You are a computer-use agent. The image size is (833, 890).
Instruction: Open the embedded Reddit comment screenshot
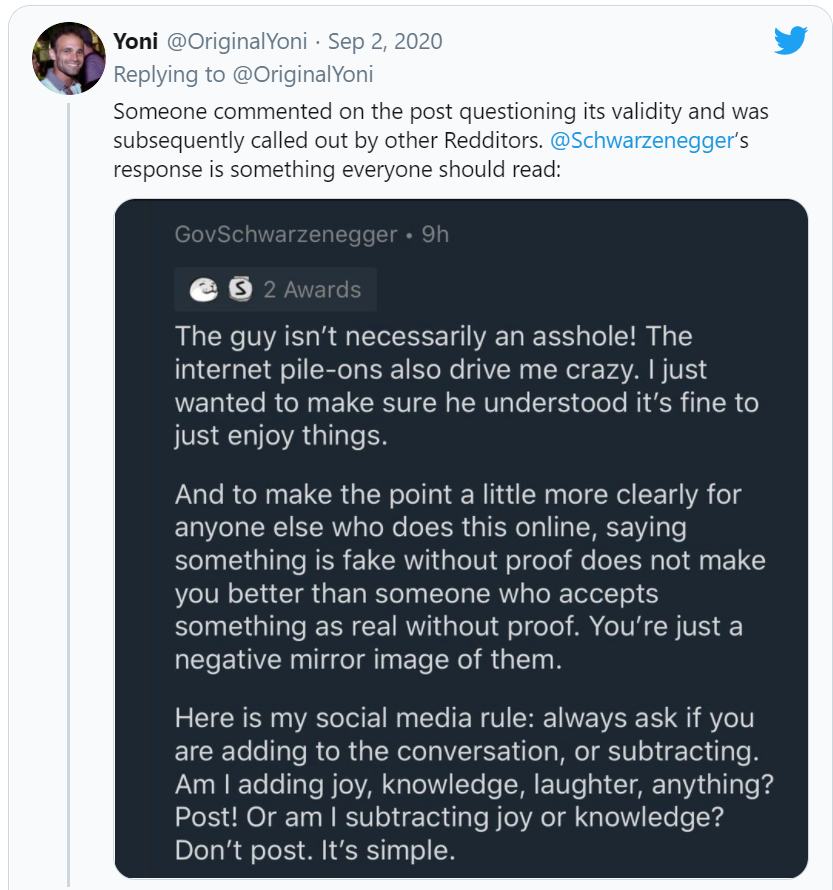coord(461,538)
